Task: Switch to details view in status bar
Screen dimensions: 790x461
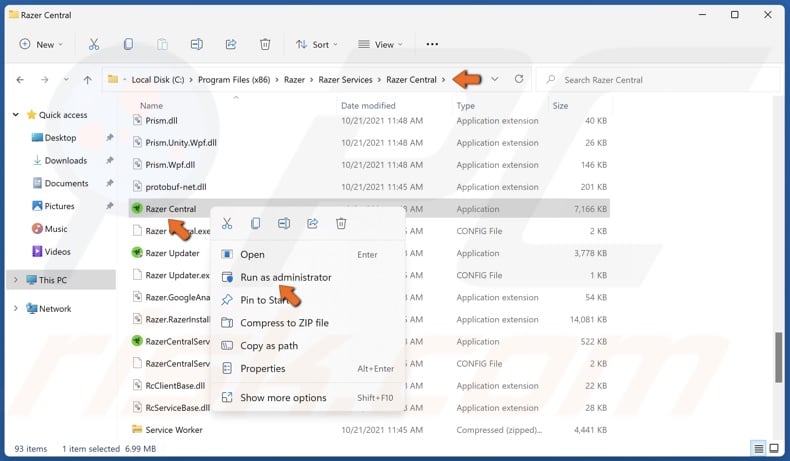Action: pyautogui.click(x=760, y=448)
